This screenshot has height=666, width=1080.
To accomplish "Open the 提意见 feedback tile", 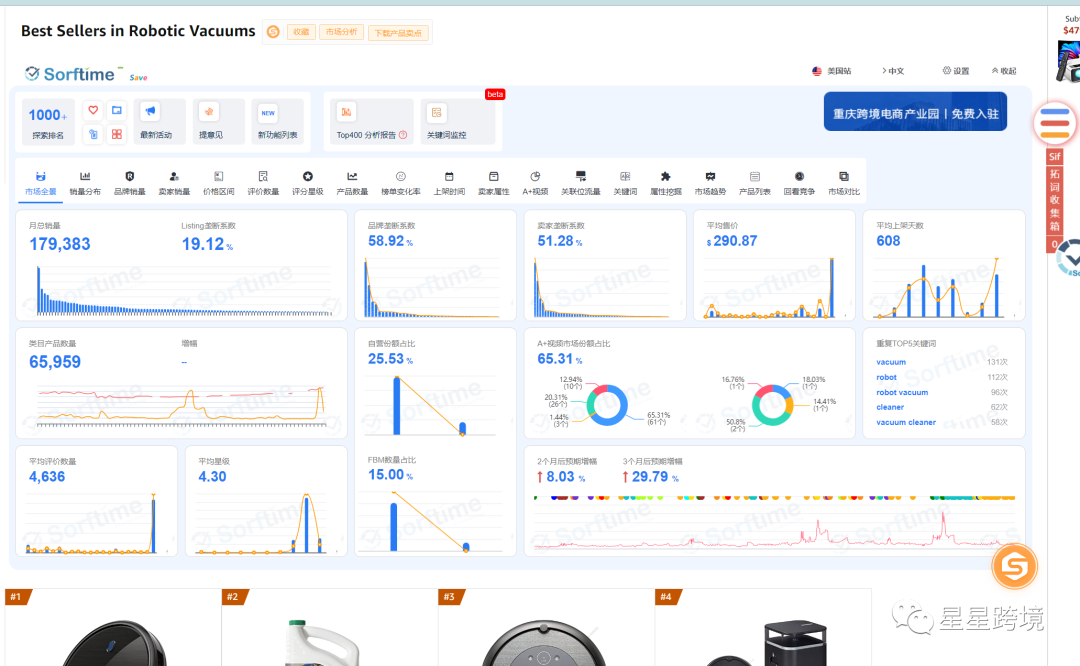I will coord(210,121).
